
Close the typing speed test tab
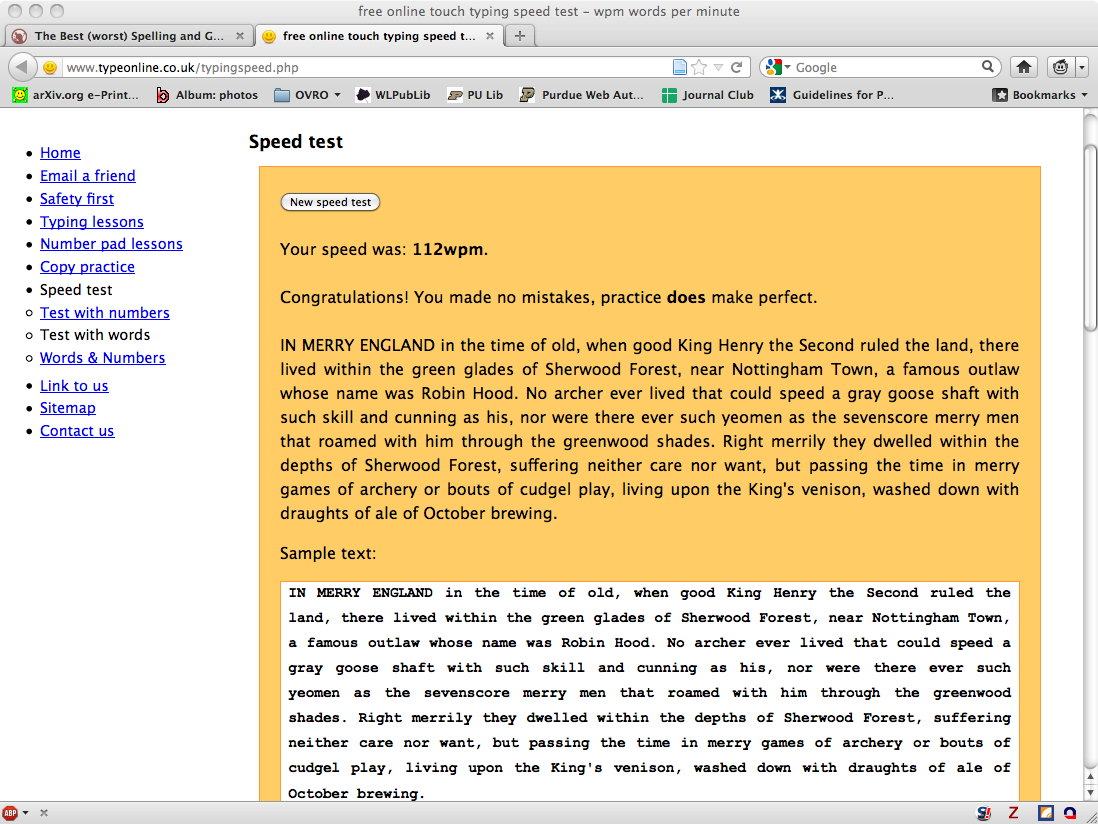tap(489, 36)
